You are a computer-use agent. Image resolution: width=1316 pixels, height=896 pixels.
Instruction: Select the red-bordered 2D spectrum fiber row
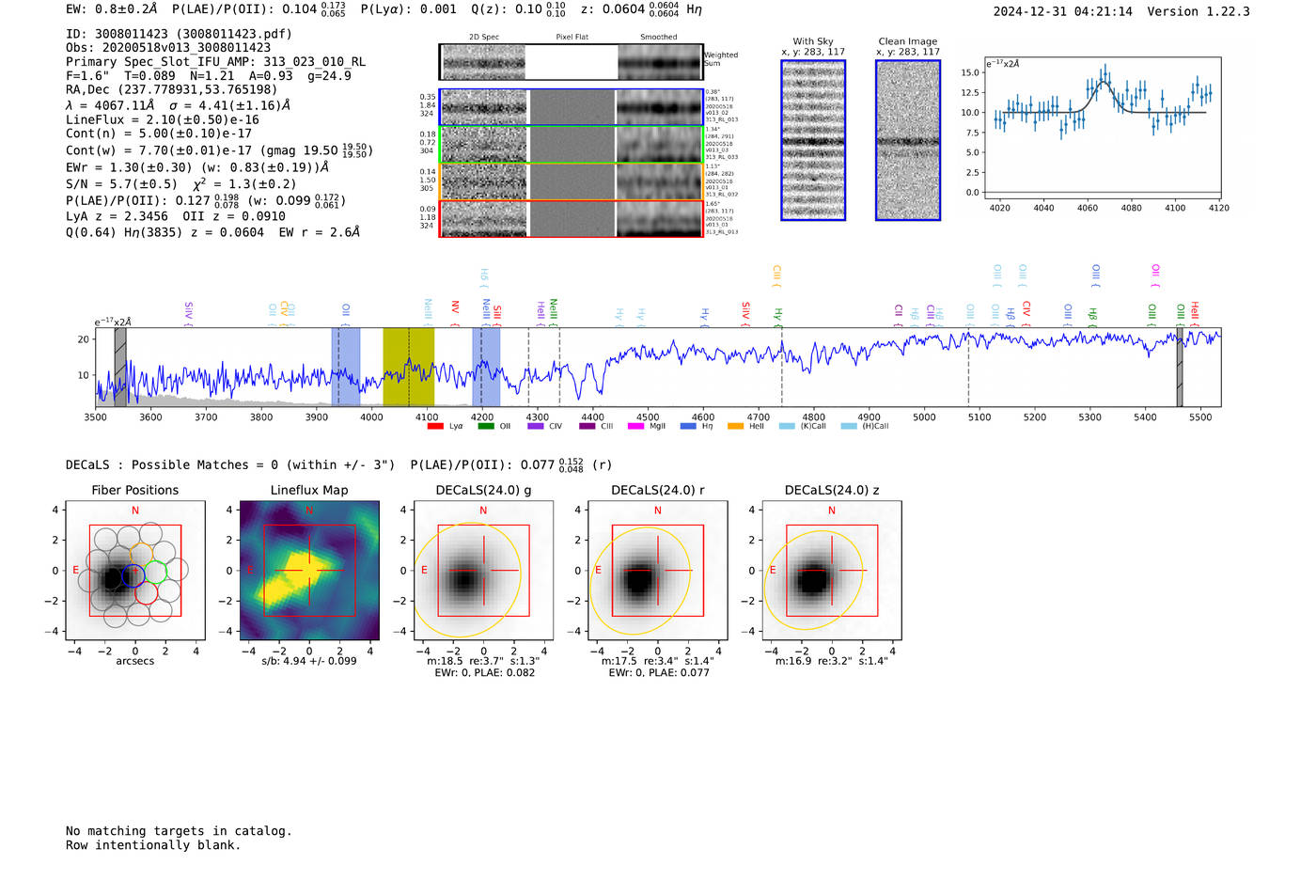[x=572, y=218]
